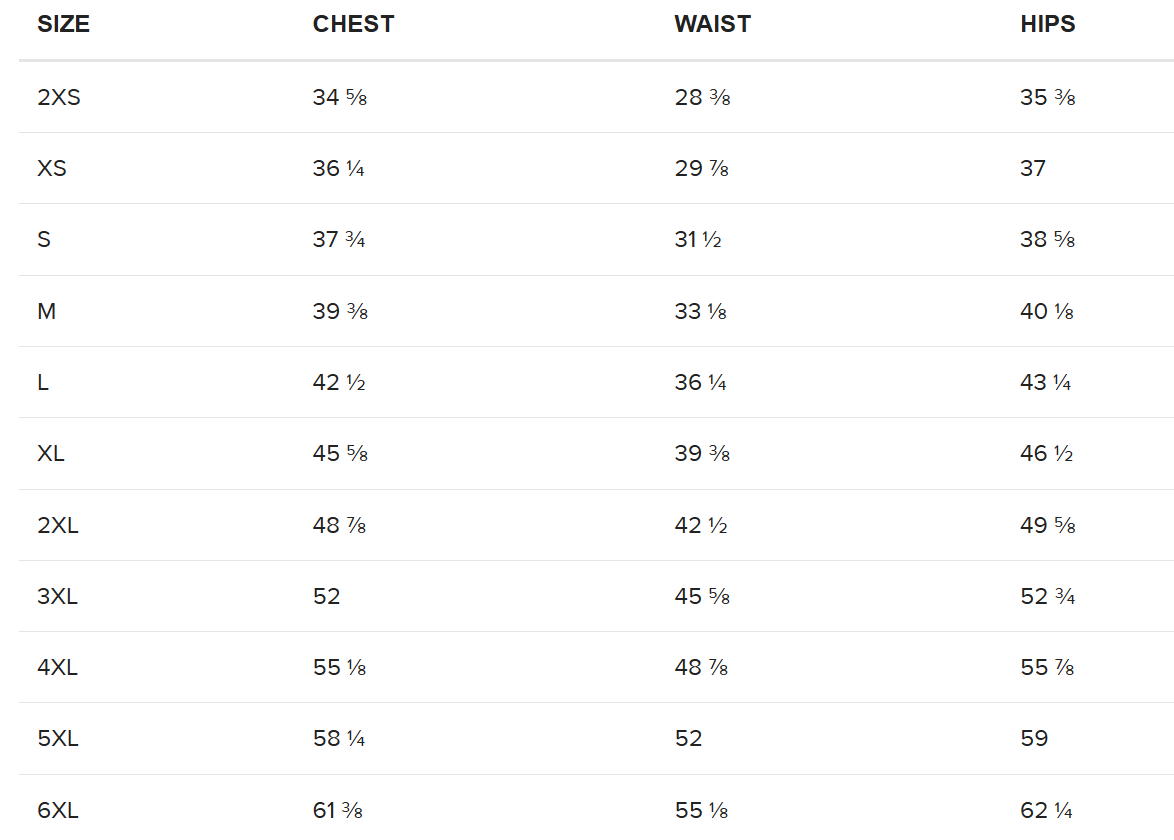Click the 6XL size label

pyautogui.click(x=58, y=810)
